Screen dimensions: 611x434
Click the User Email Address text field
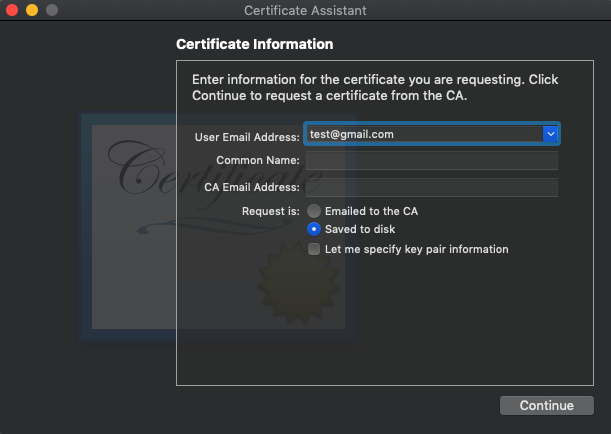[422, 134]
